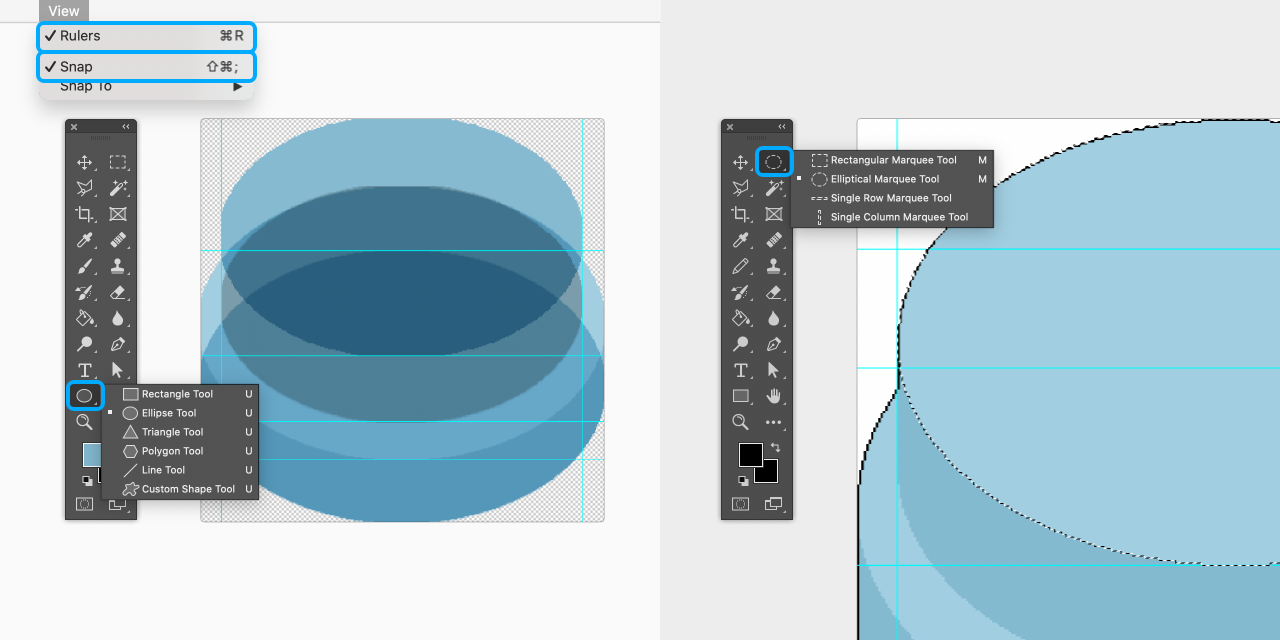
Task: Choose Line Tool from shape flyout
Action: [x=180, y=470]
